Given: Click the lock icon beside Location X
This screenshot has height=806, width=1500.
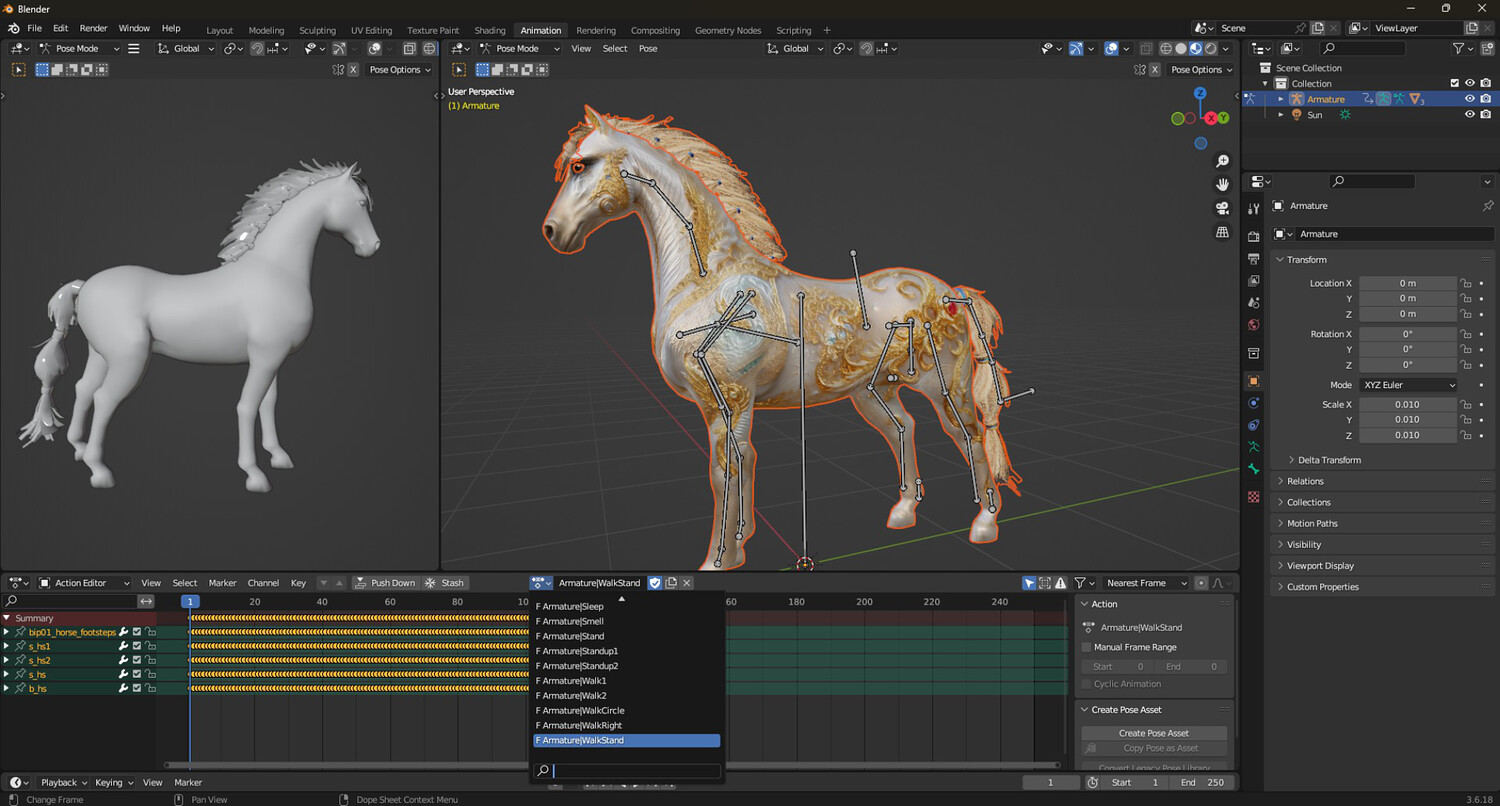Looking at the screenshot, I should [1466, 284].
